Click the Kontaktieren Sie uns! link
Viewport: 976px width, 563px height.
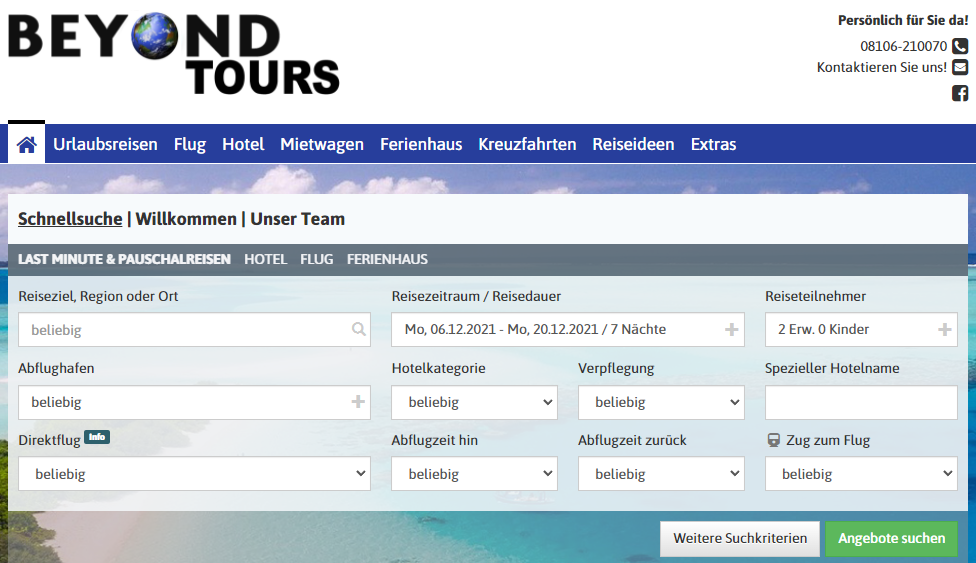pos(881,67)
